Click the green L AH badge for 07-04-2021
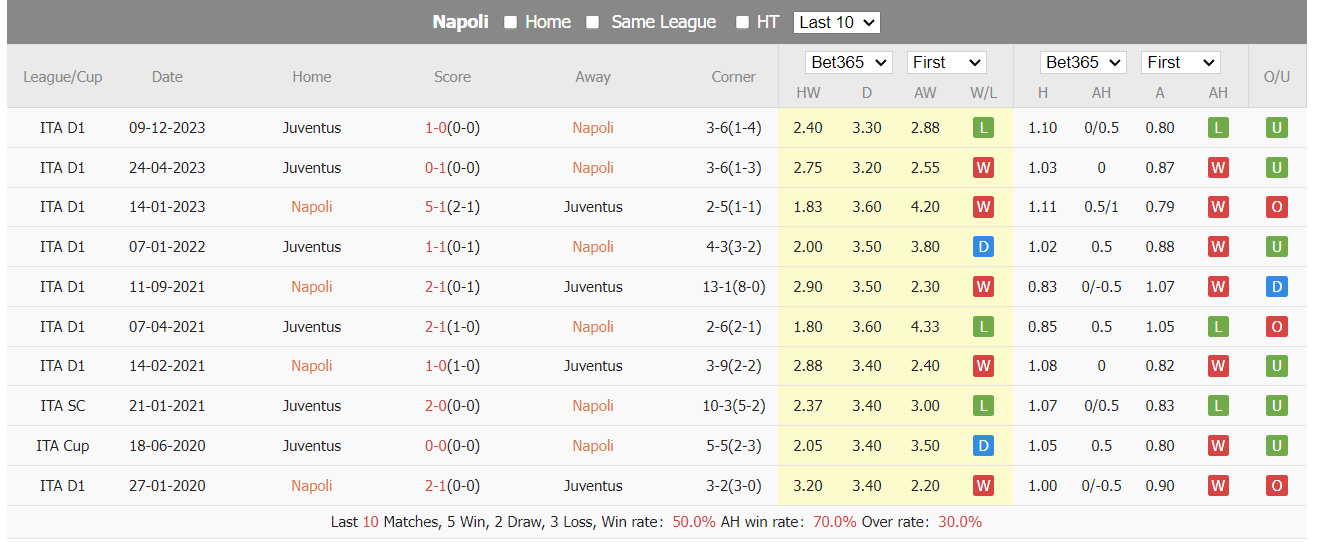The width and height of the screenshot is (1317, 542). [1217, 327]
